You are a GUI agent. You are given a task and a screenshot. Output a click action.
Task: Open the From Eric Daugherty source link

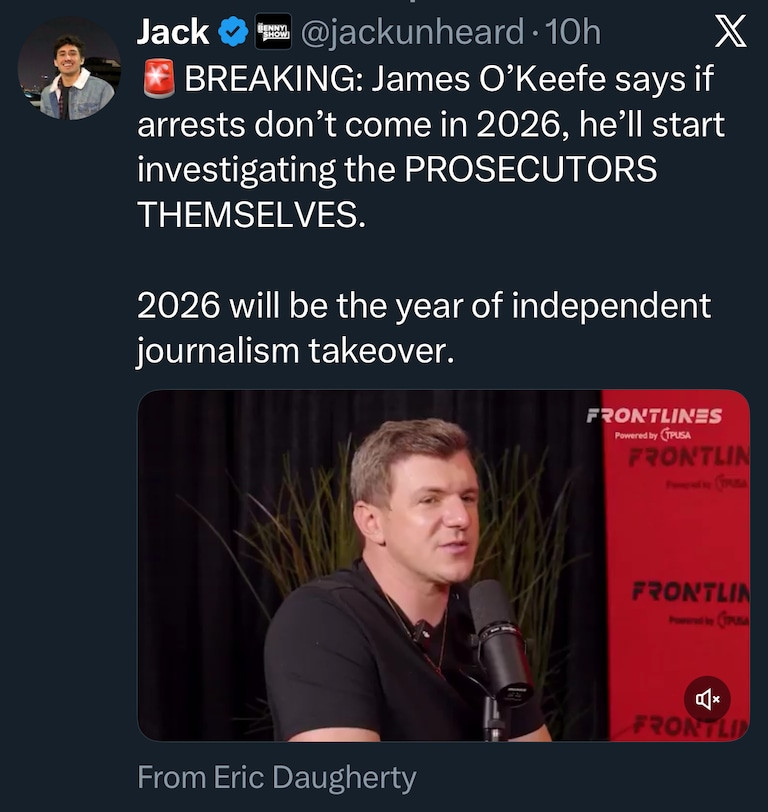pyautogui.click(x=276, y=777)
